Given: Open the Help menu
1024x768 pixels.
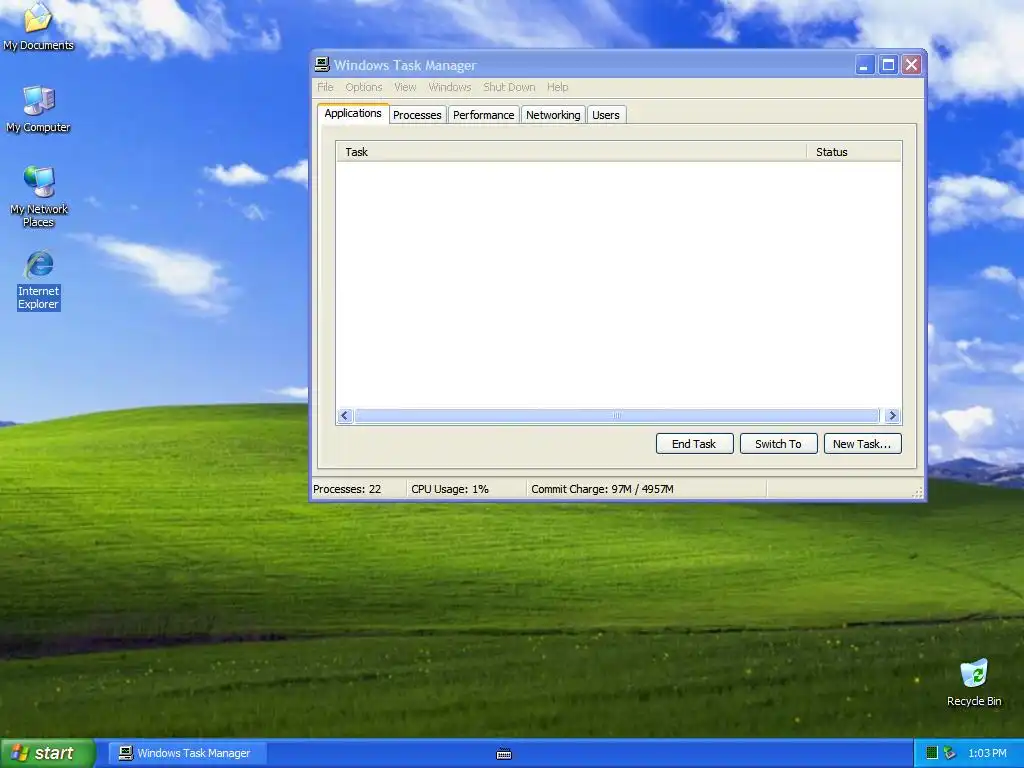Looking at the screenshot, I should click(x=557, y=87).
